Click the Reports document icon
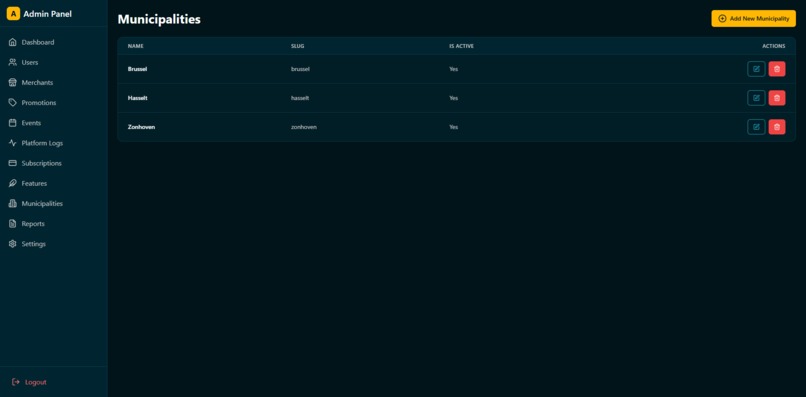This screenshot has height=397, width=806. click(13, 224)
